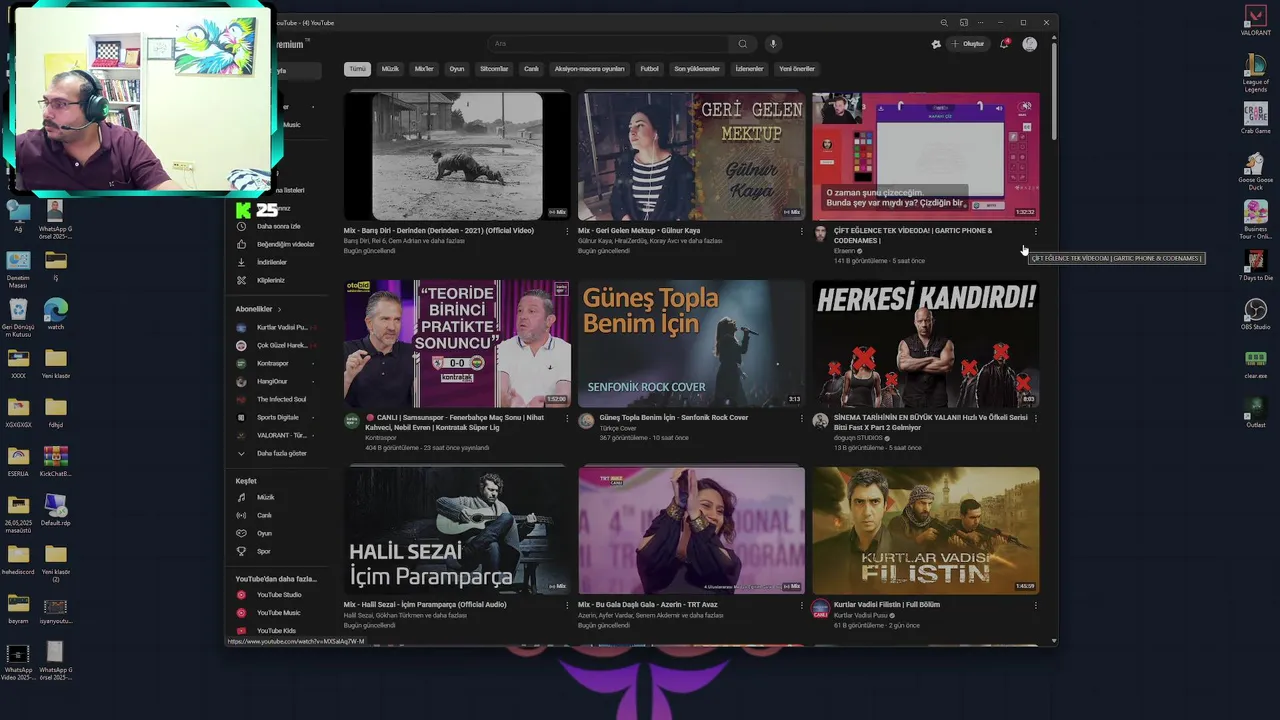
Task: Open Kurtlar Vadisi Filistin thumbnail
Action: tap(925, 530)
